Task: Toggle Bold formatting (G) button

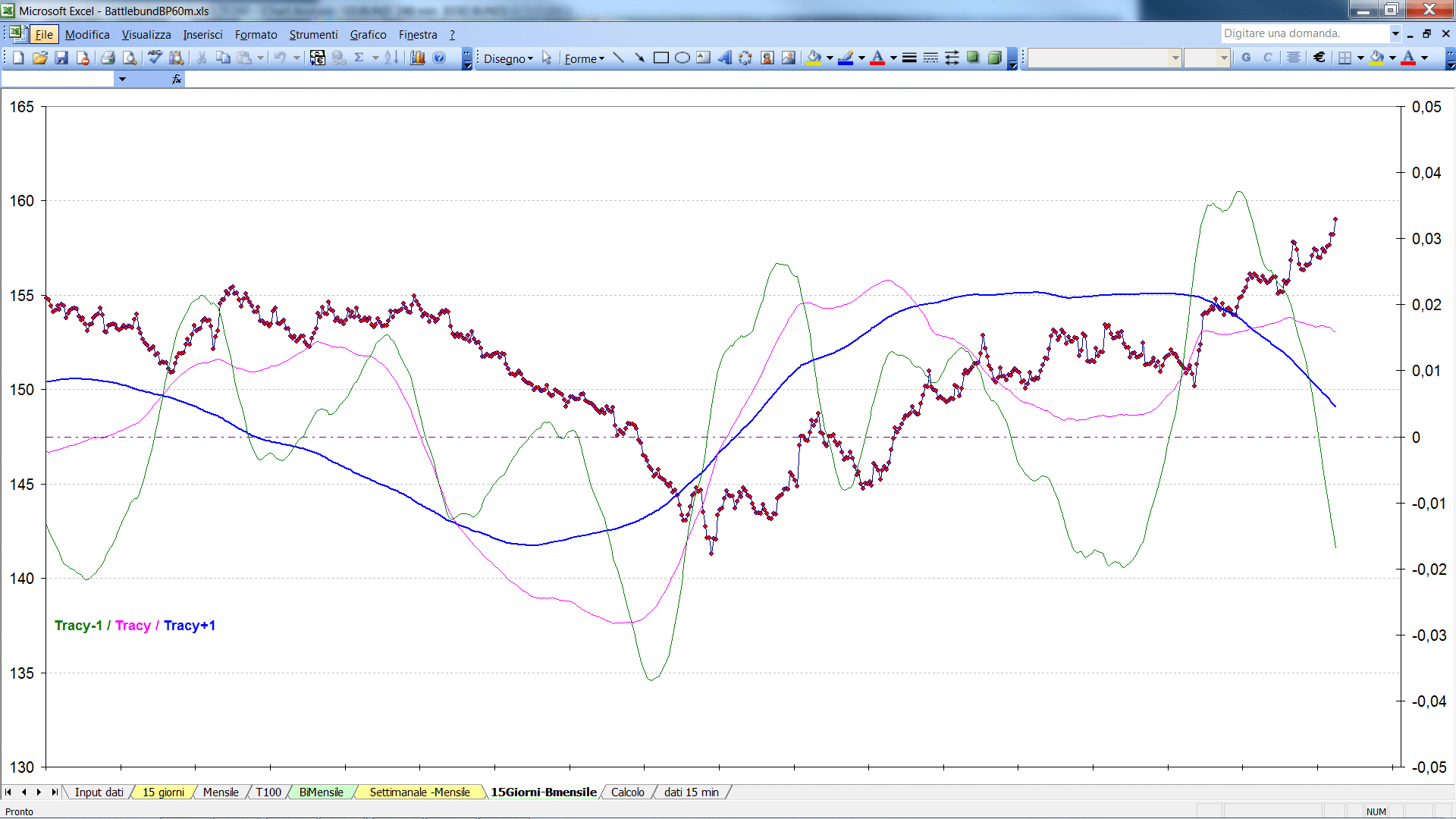Action: (1246, 58)
